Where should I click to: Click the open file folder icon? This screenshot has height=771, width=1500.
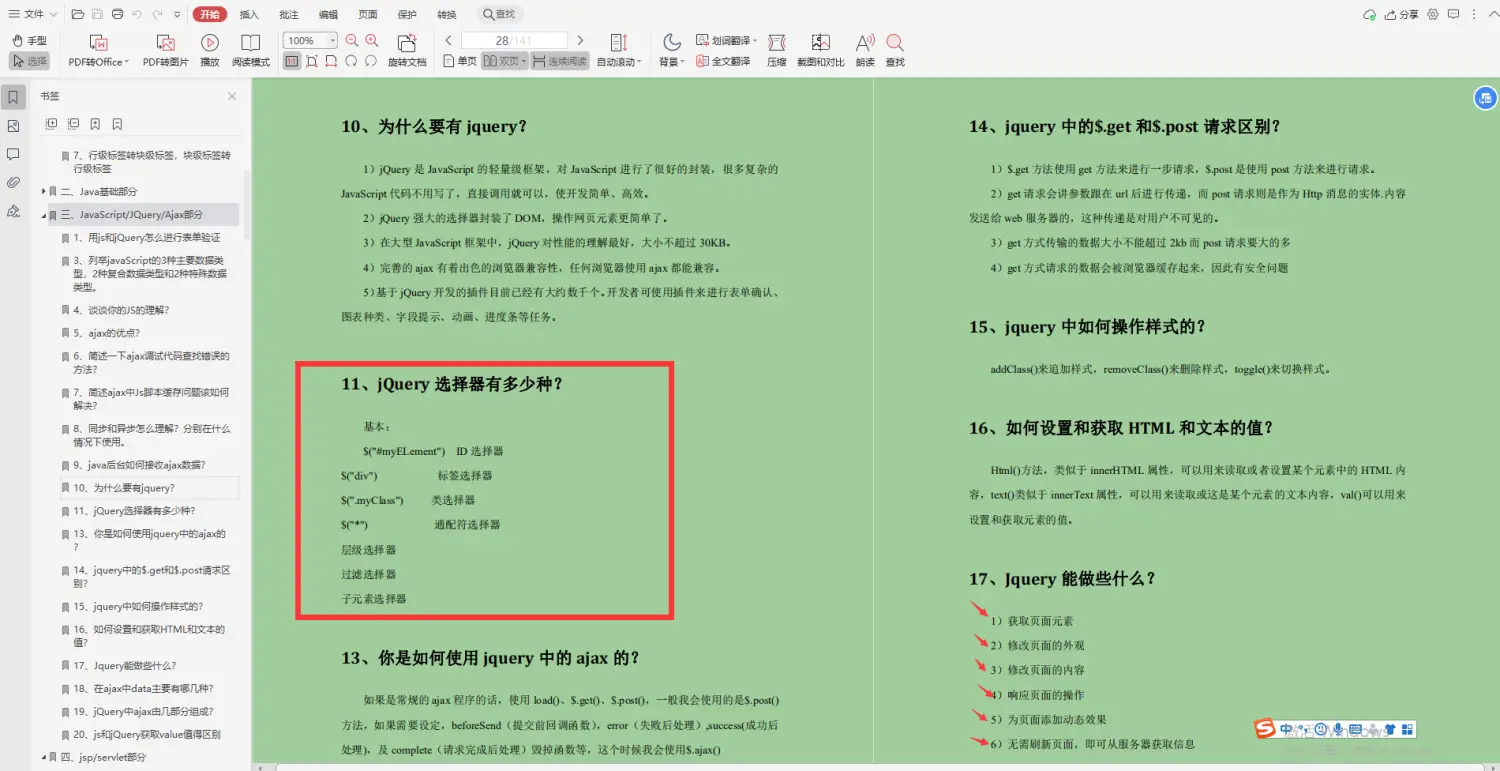coord(78,14)
